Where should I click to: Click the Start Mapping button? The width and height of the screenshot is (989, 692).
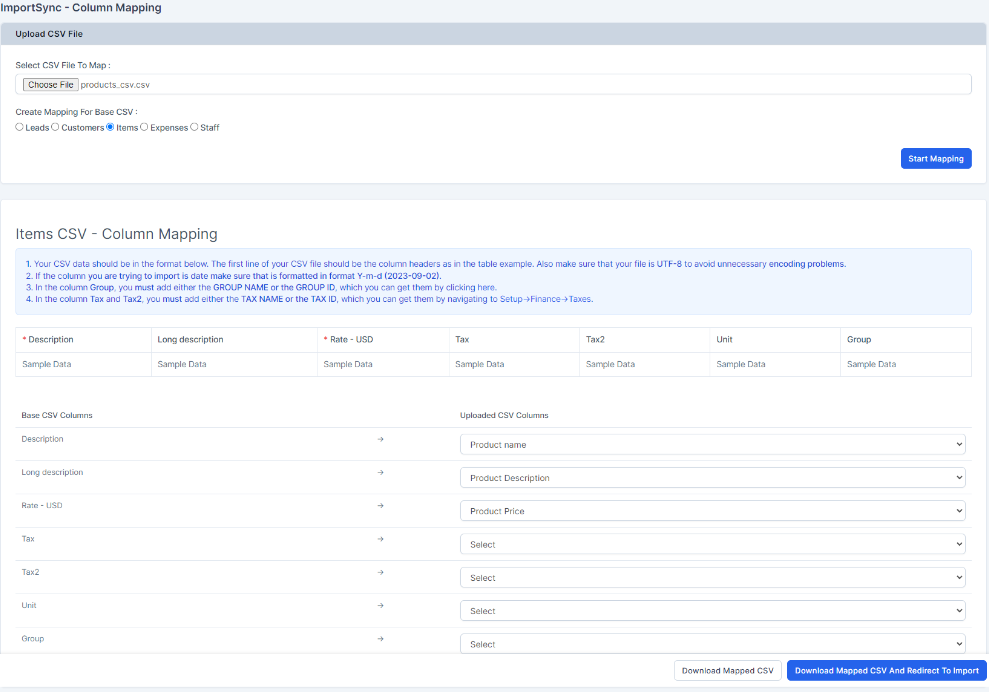click(x=935, y=158)
